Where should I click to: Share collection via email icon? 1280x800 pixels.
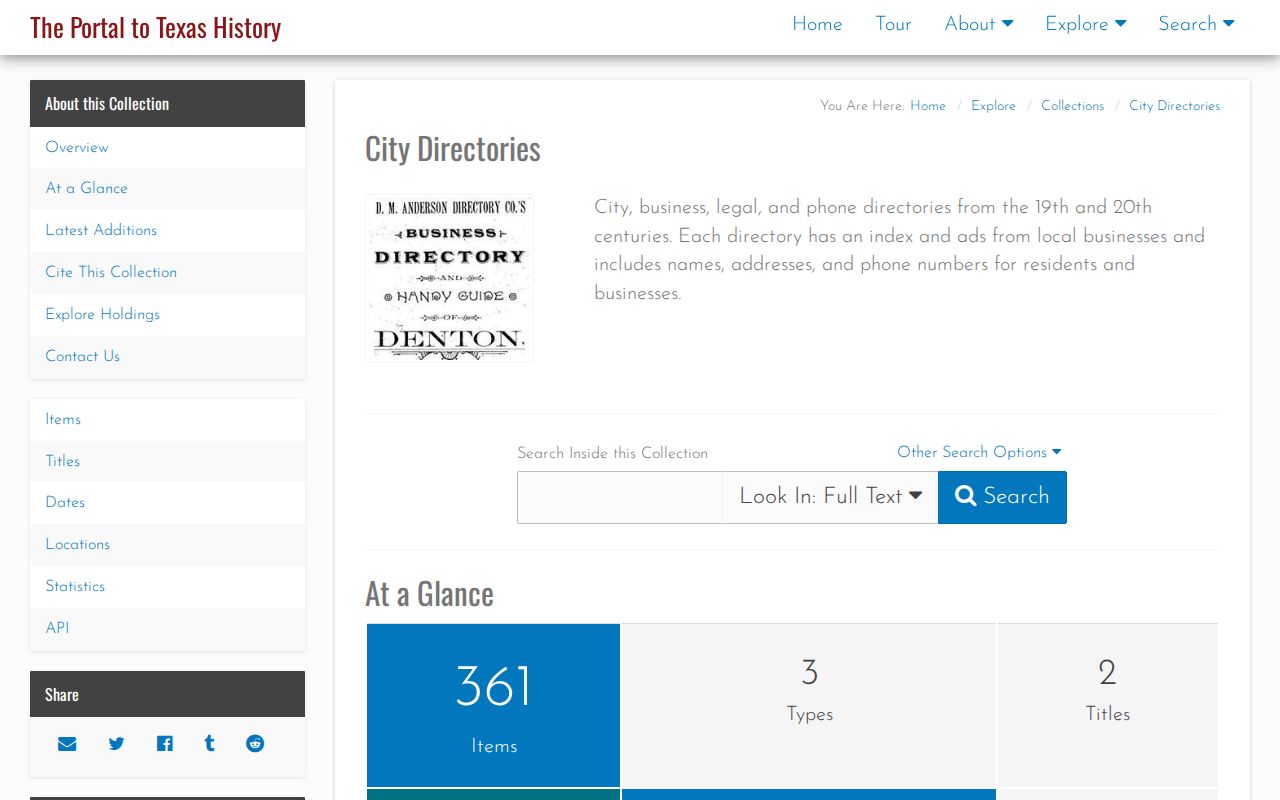coord(67,744)
